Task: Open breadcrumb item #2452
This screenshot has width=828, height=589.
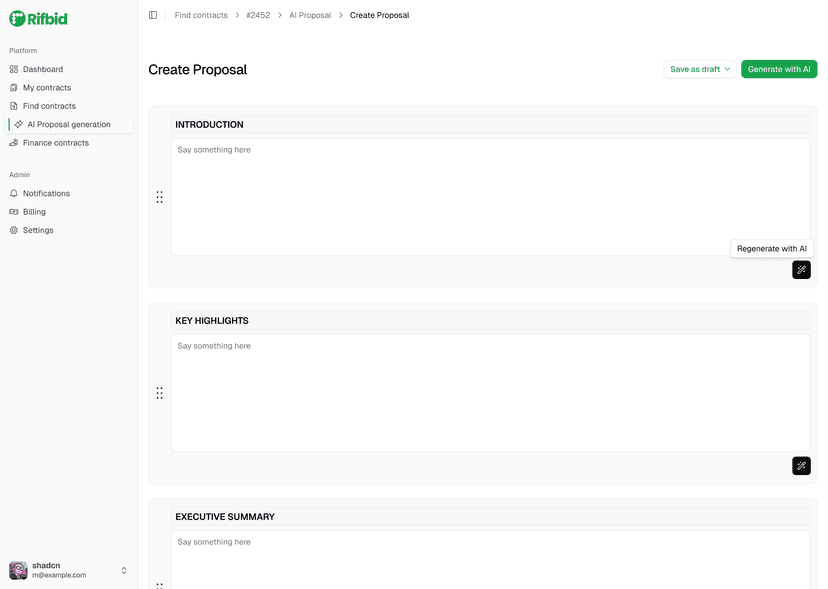Action: [x=257, y=15]
